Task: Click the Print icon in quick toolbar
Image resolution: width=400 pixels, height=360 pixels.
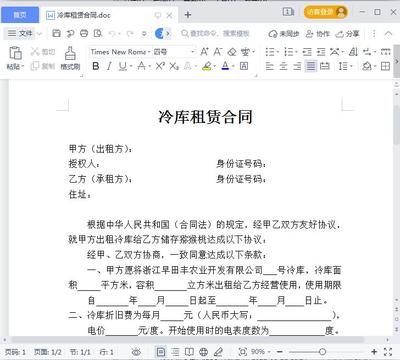Action: (84, 33)
